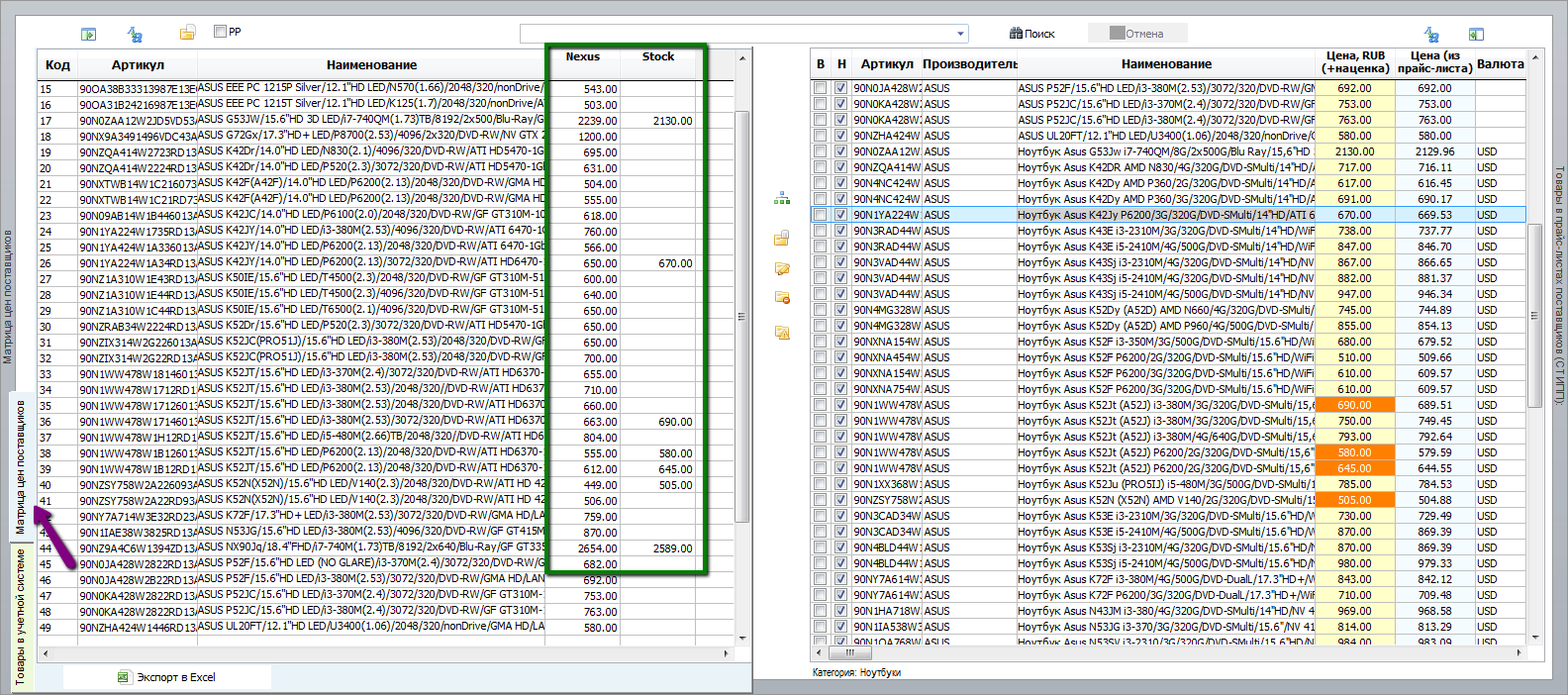The image size is (1568, 695).
Task: Click the folder with warning triangle icon
Action: 782,333
